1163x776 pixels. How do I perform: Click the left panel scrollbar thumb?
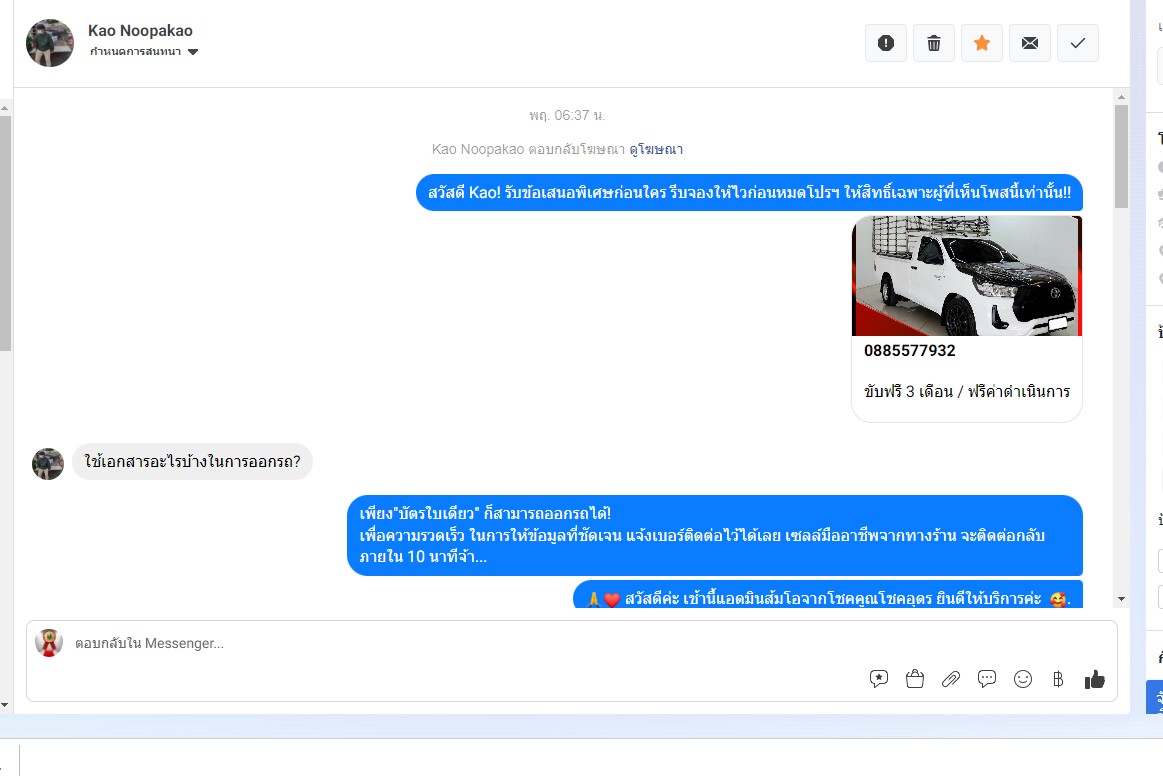[x=4, y=233]
